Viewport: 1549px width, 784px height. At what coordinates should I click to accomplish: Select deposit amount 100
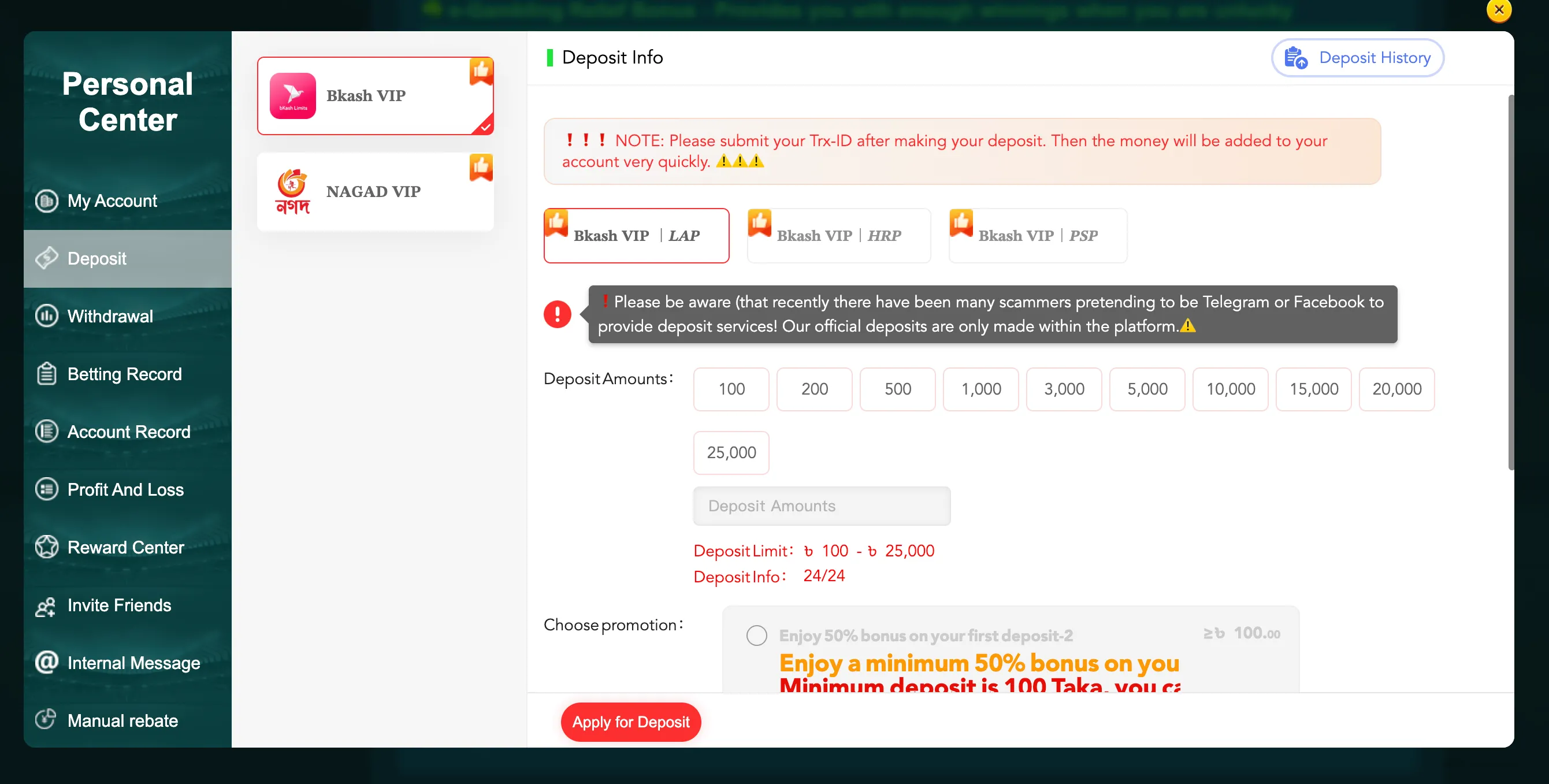731,389
